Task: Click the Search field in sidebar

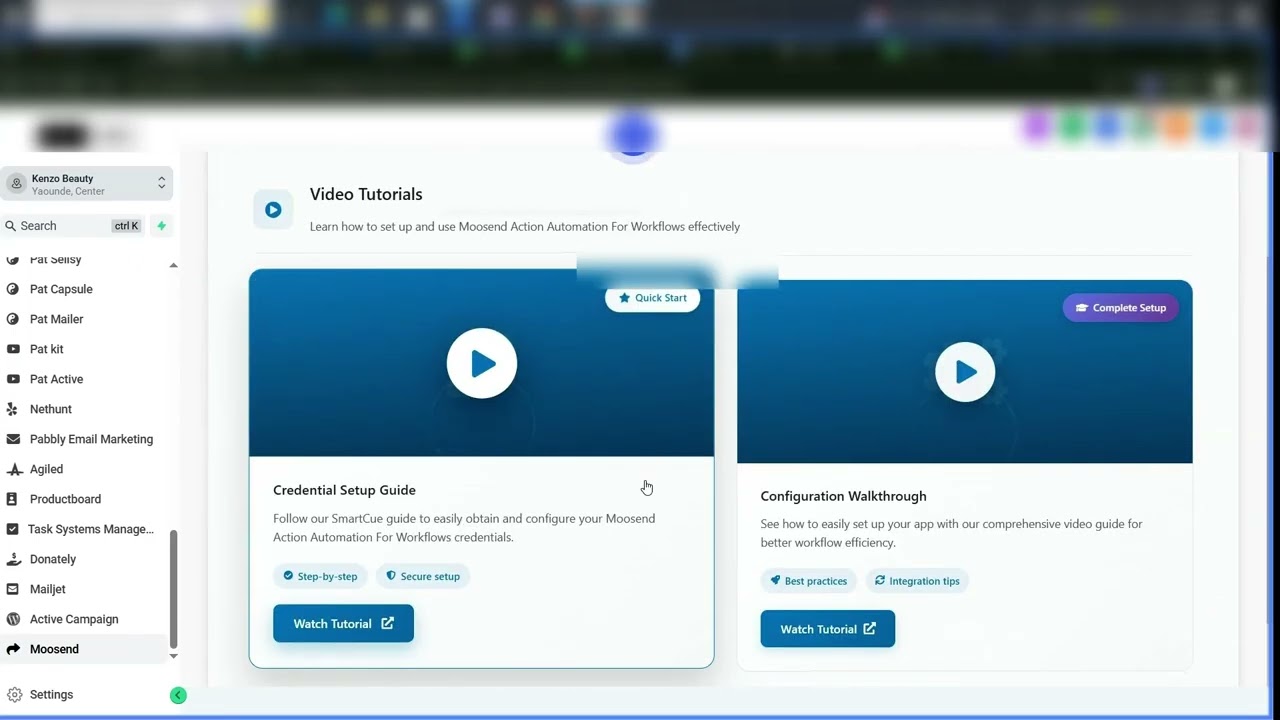Action: point(72,226)
